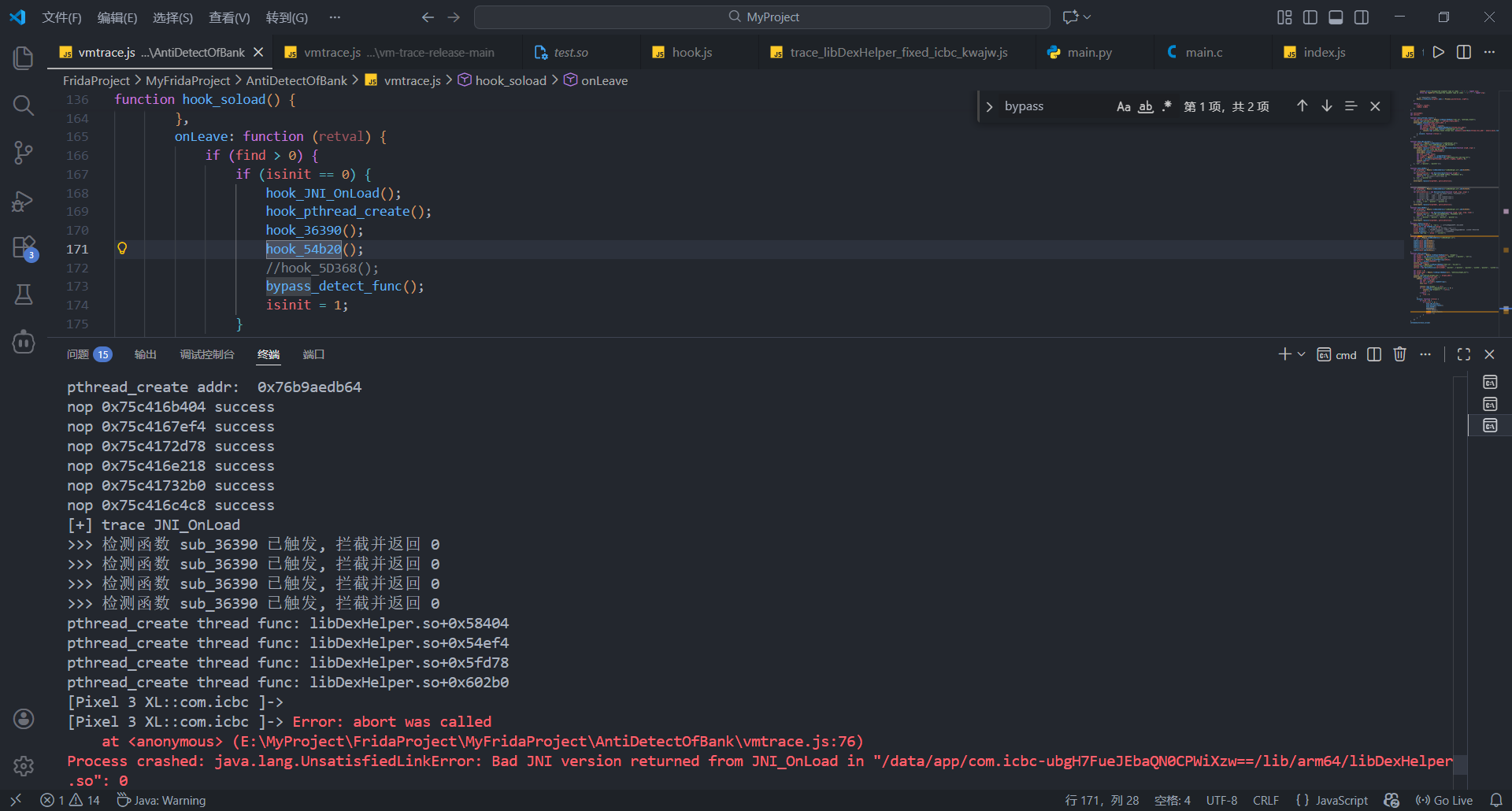Split the editor to the right
Viewport: 1512px width, 811px height.
pyautogui.click(x=1464, y=52)
